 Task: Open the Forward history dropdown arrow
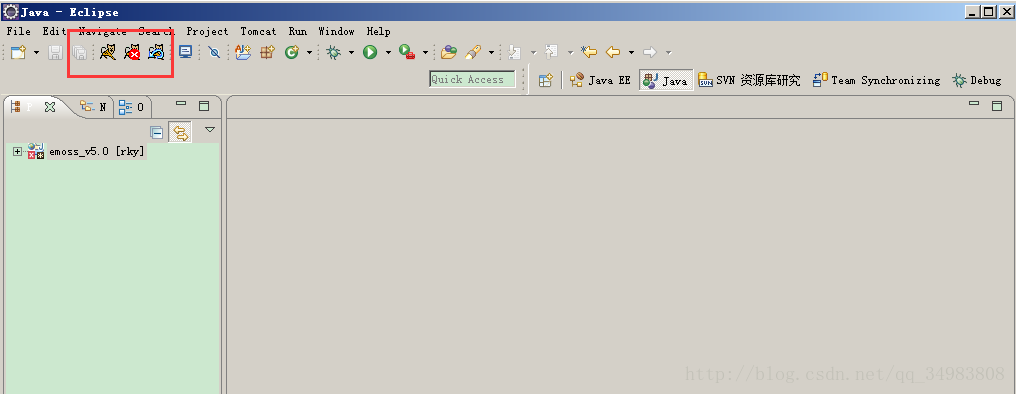pyautogui.click(x=669, y=52)
